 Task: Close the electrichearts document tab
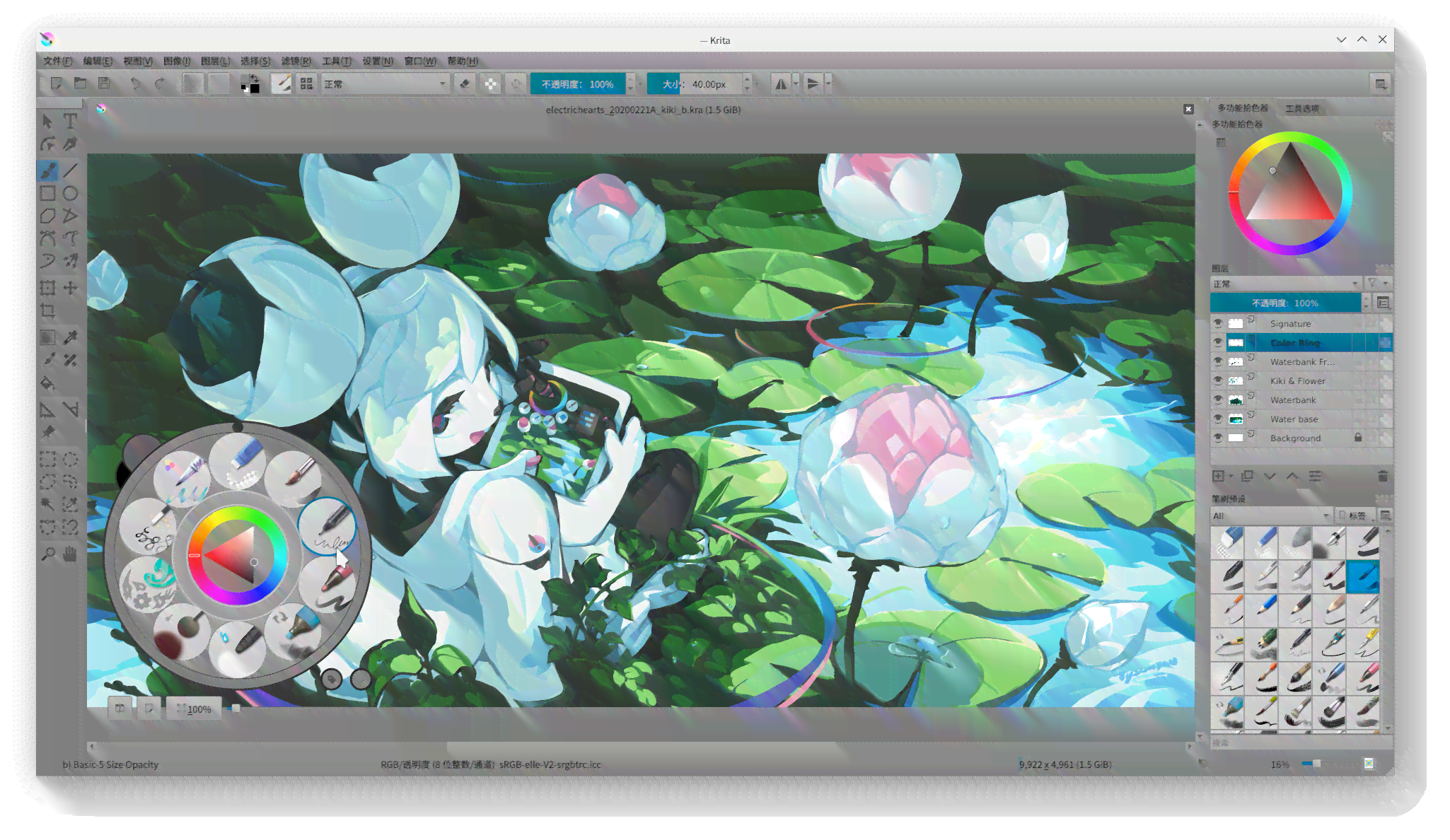pyautogui.click(x=1188, y=109)
